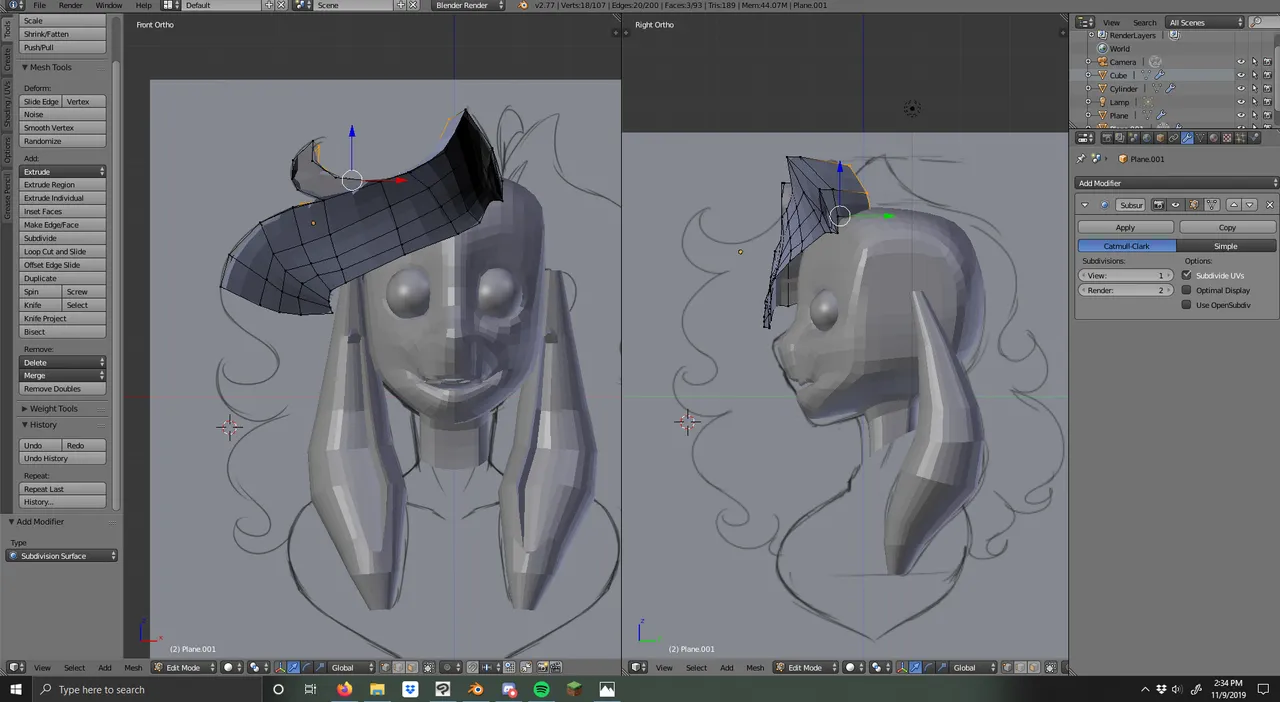Open Firefox from the taskbar
1280x702 pixels.
pos(345,689)
